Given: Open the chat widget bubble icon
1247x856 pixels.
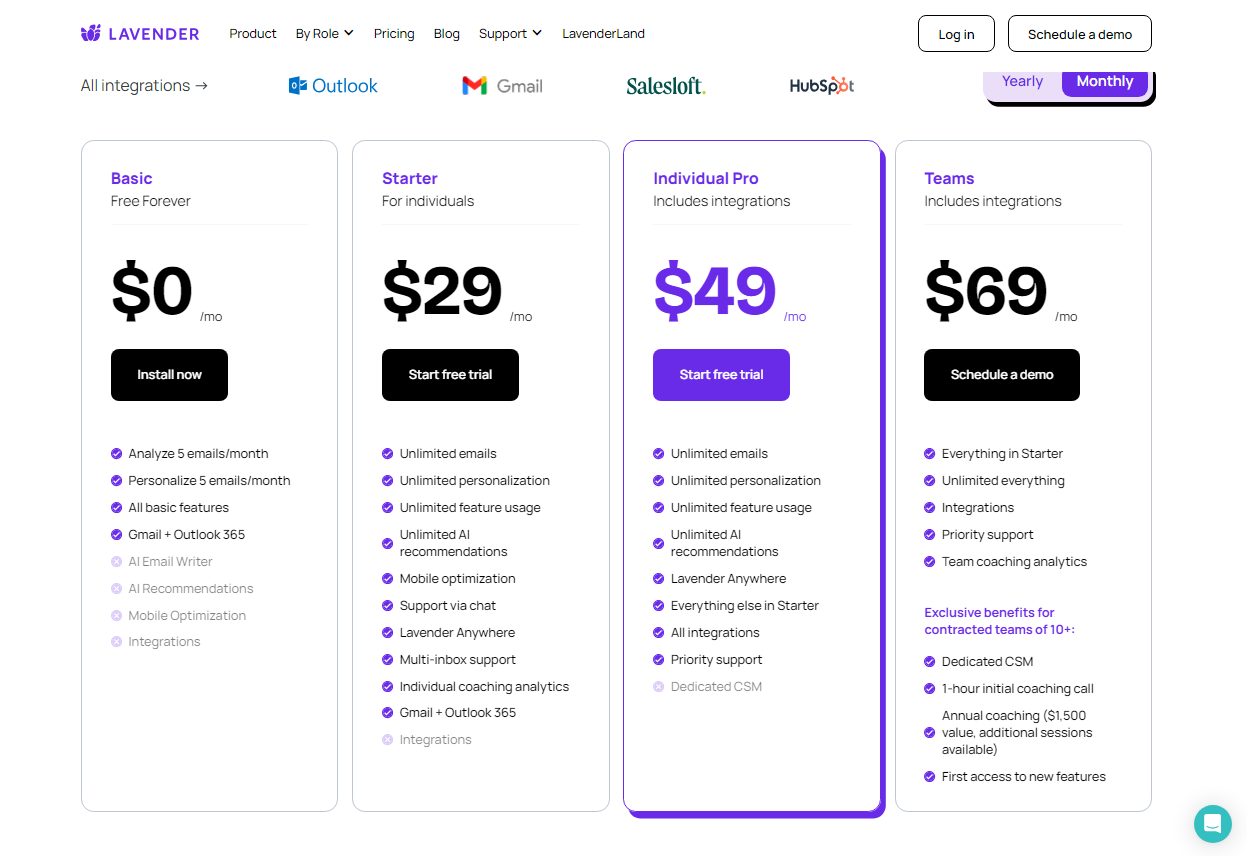Looking at the screenshot, I should (1212, 824).
